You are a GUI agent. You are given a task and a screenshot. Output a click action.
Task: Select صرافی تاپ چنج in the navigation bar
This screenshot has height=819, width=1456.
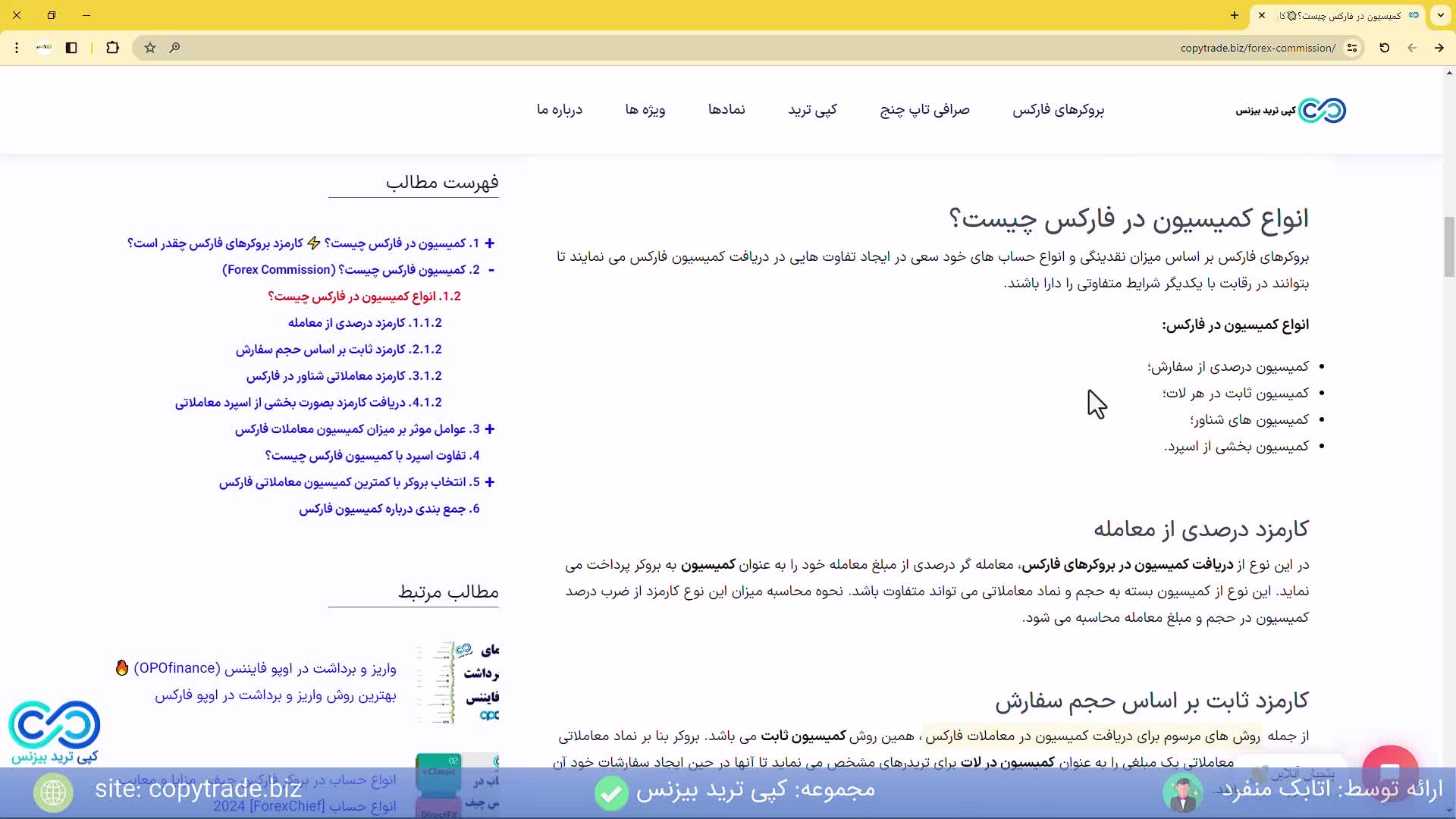point(924,109)
